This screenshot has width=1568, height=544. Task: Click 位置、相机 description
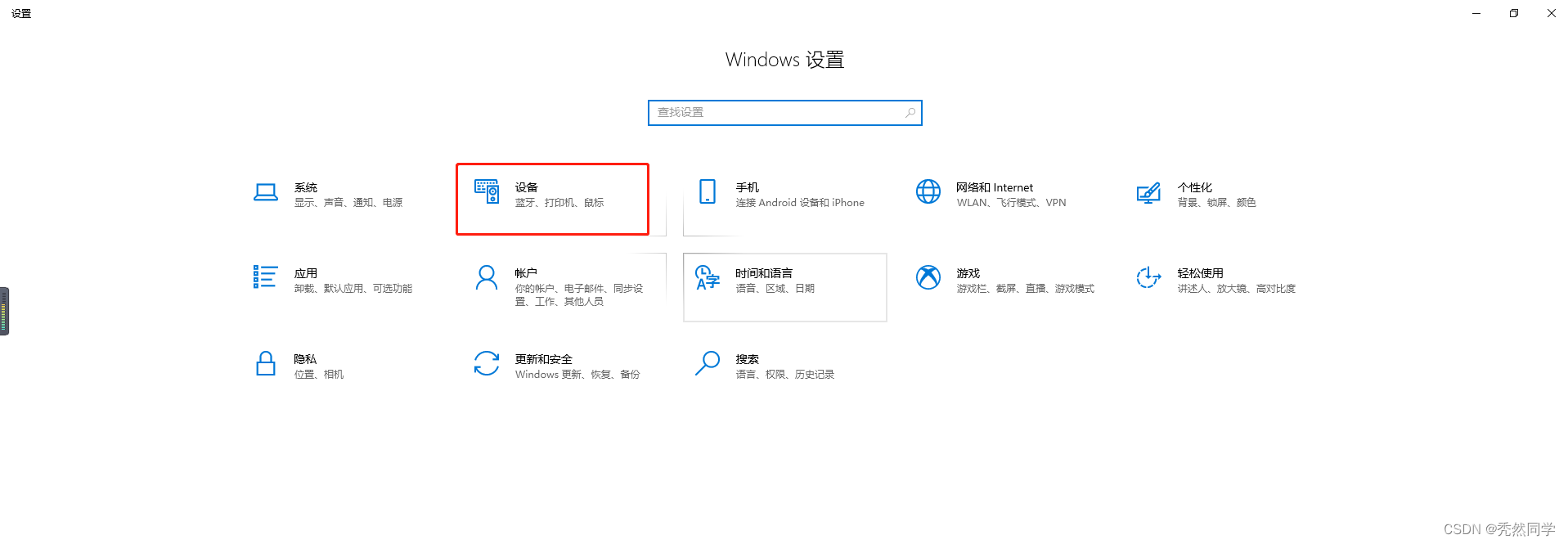[x=319, y=375]
